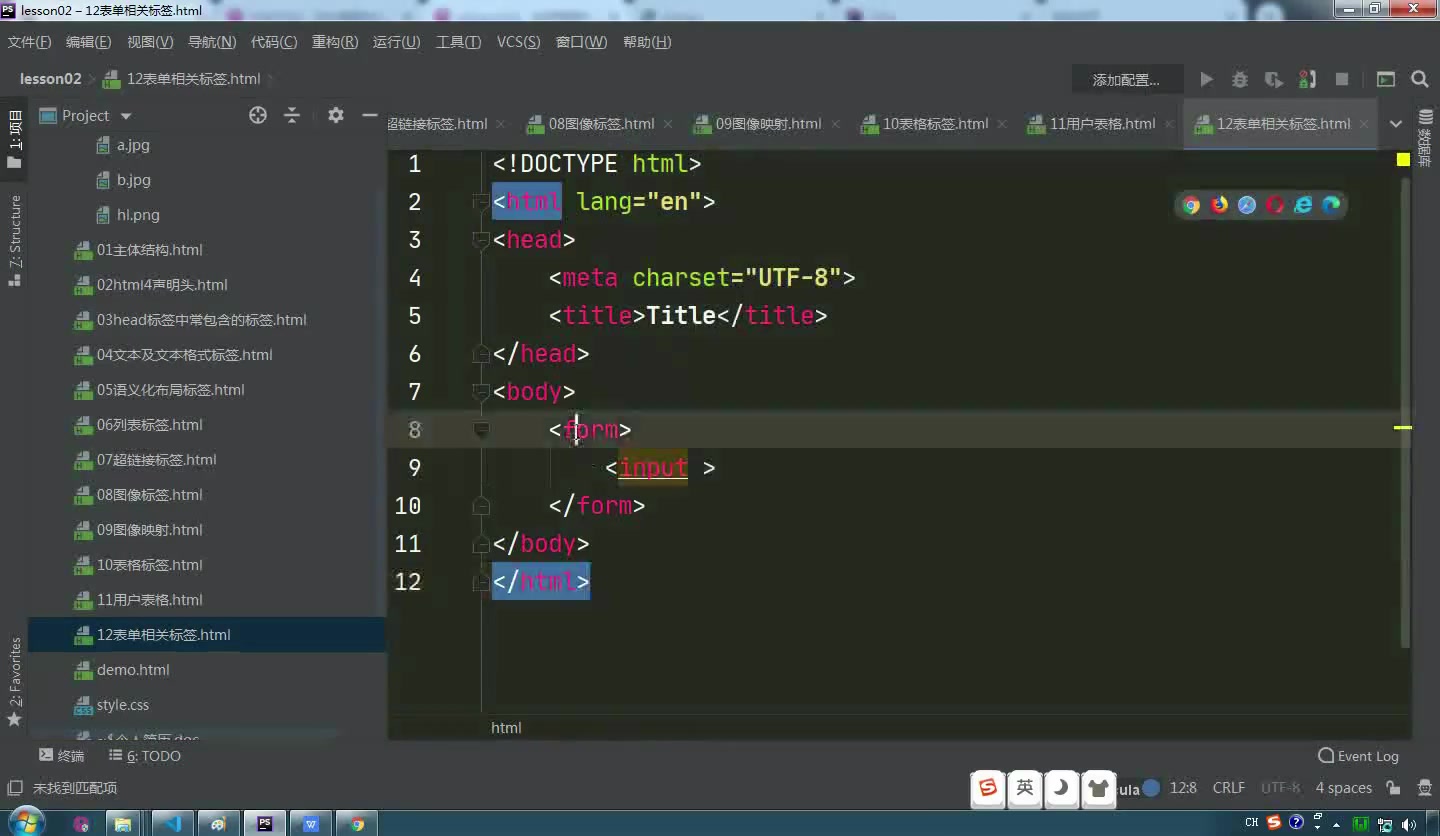Open the 6: TODO tool window
The width and height of the screenshot is (1440, 836).
click(x=145, y=756)
